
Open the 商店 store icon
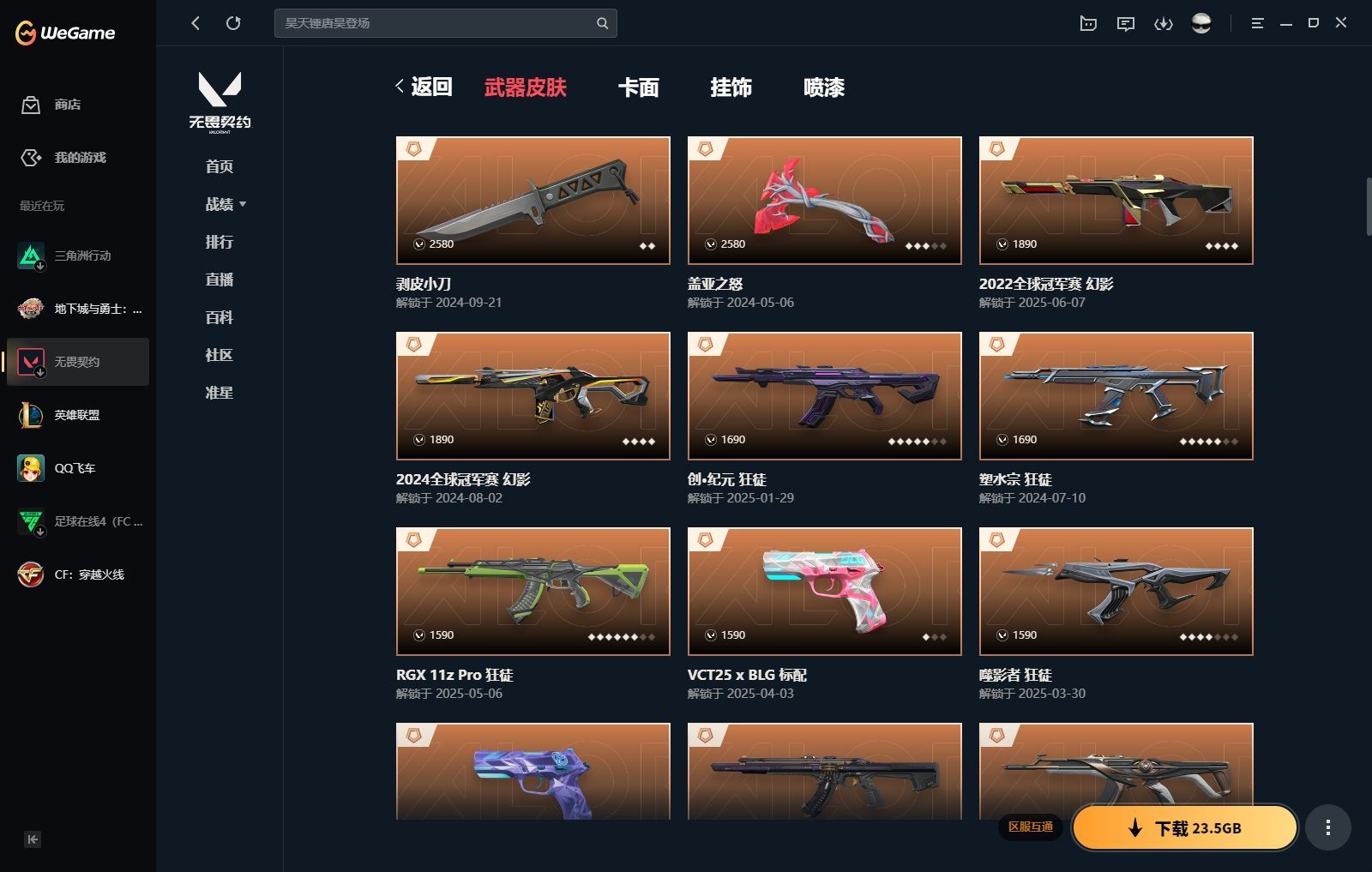click(x=31, y=105)
